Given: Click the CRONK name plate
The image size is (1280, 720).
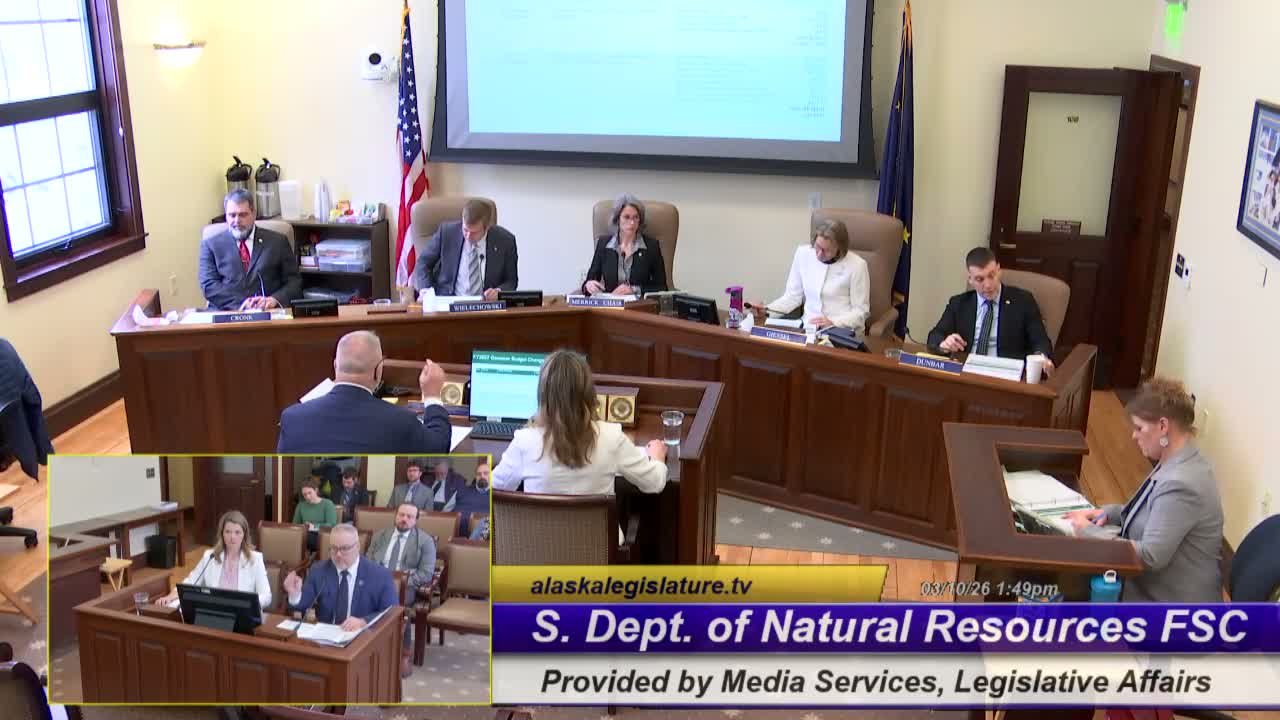Looking at the screenshot, I should [240, 318].
